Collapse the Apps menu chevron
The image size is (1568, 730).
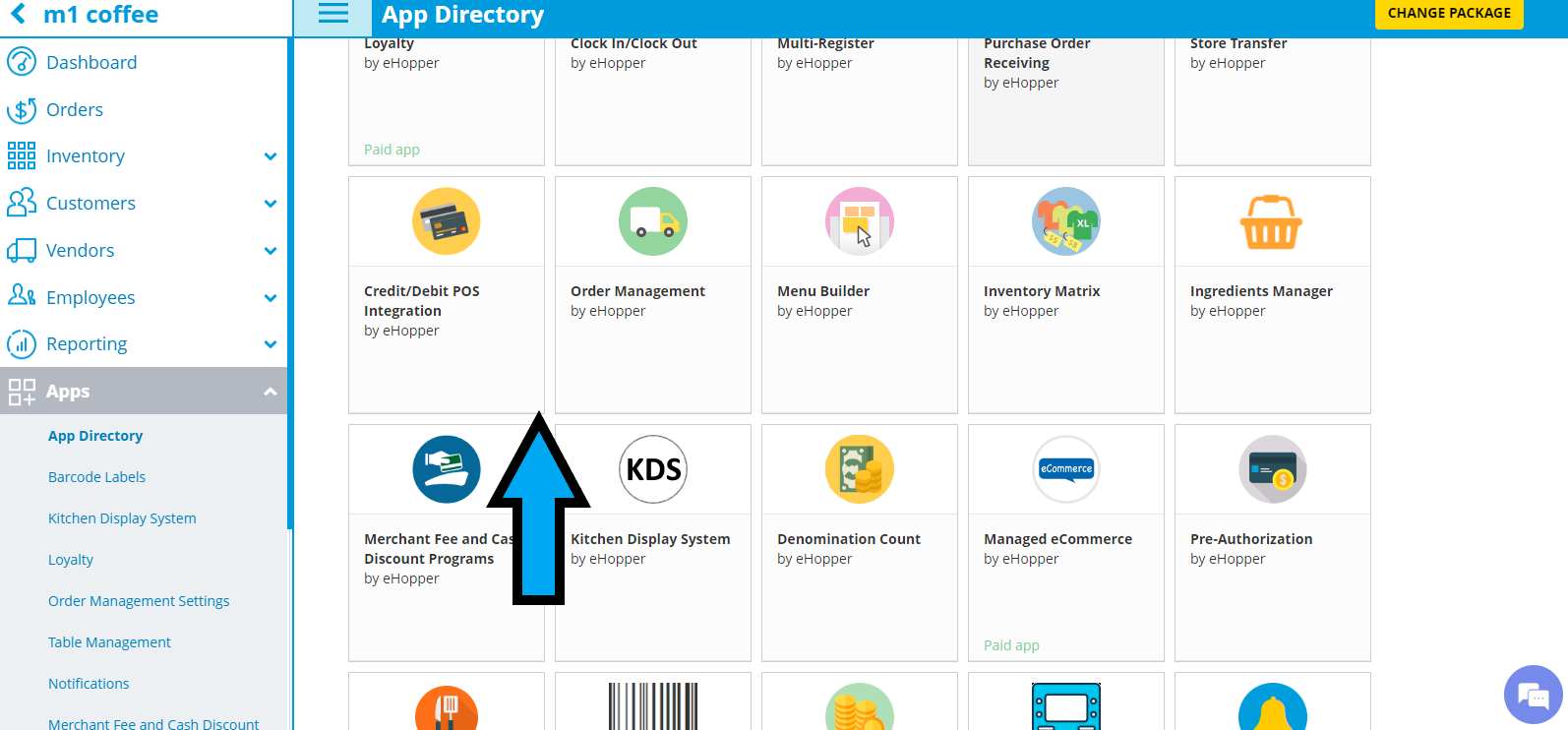point(271,392)
